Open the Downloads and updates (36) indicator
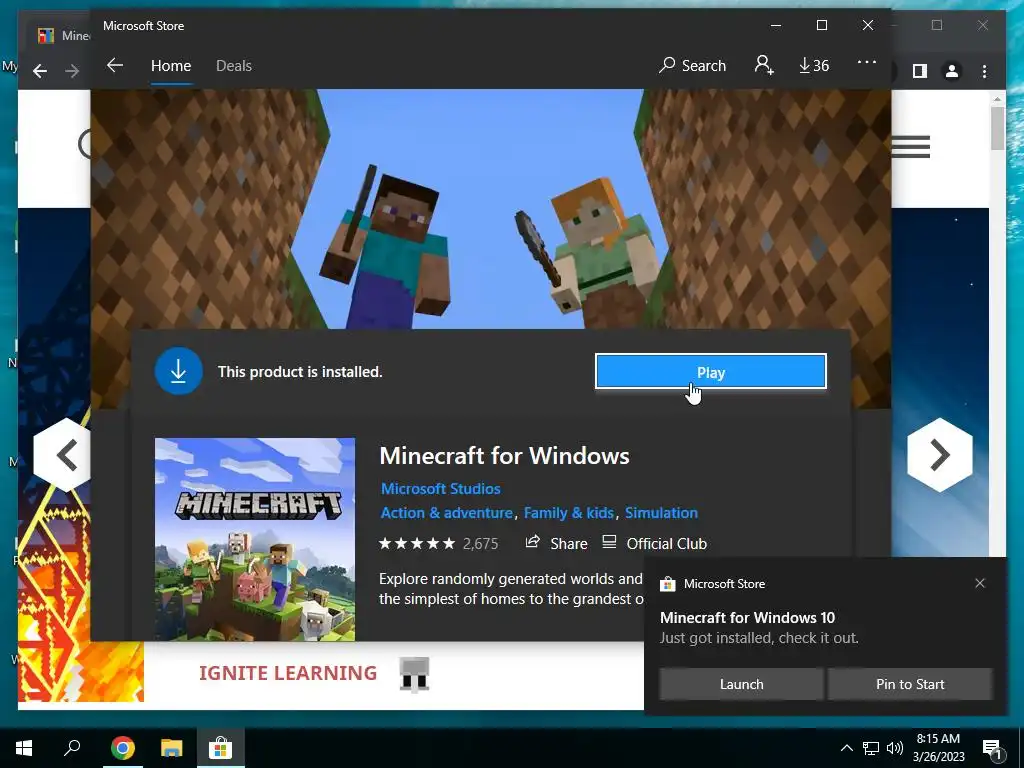1024x768 pixels. pyautogui.click(x=814, y=66)
